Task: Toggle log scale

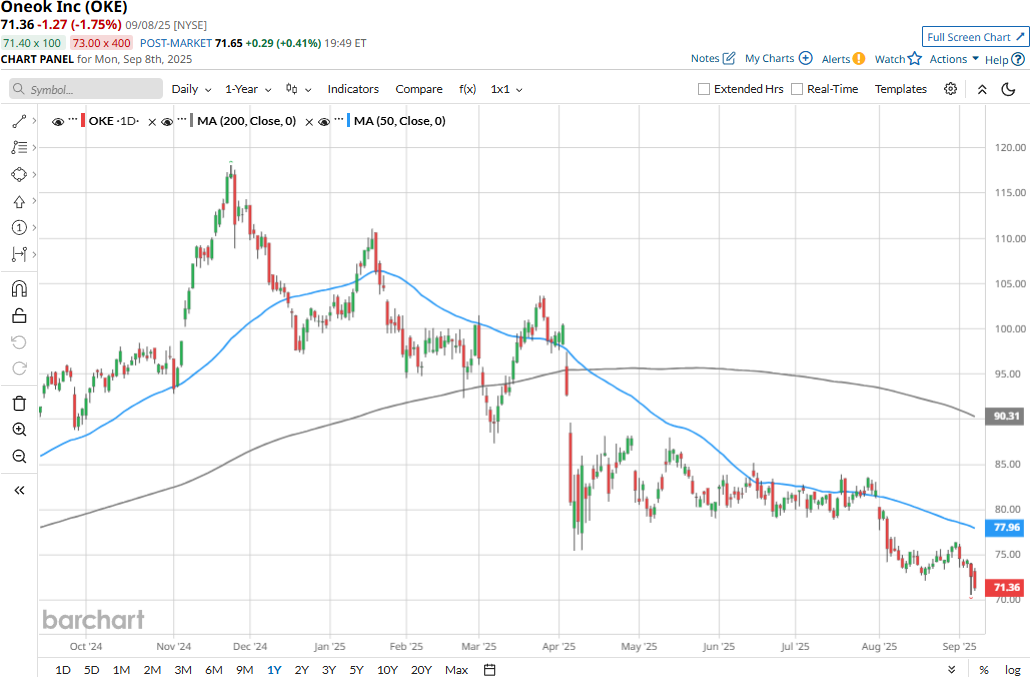Action: point(1012,670)
